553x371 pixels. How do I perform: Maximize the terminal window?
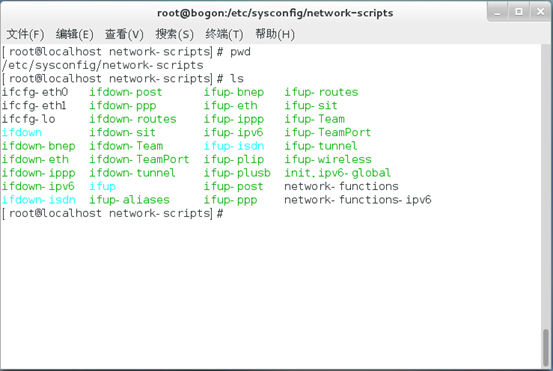[519, 12]
